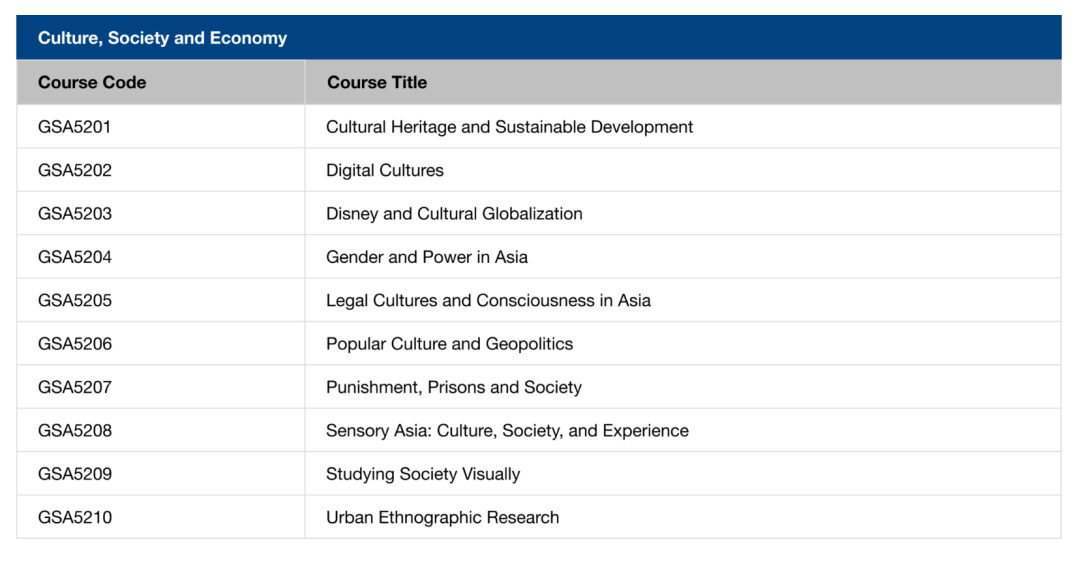Select the Sensory Asia course title
The height and width of the screenshot is (565, 1080).
point(507,431)
